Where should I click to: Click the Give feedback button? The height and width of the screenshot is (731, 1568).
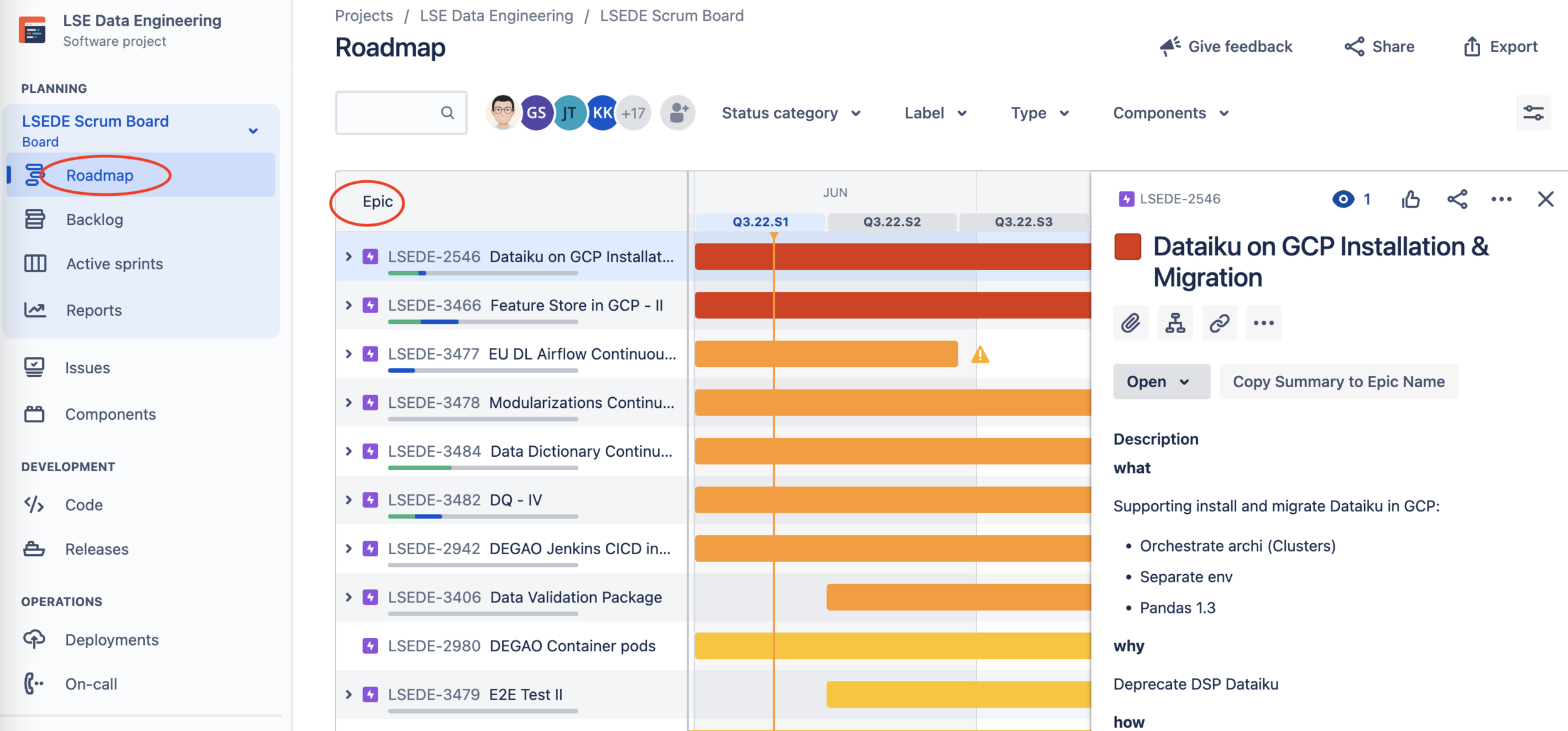pos(1226,46)
